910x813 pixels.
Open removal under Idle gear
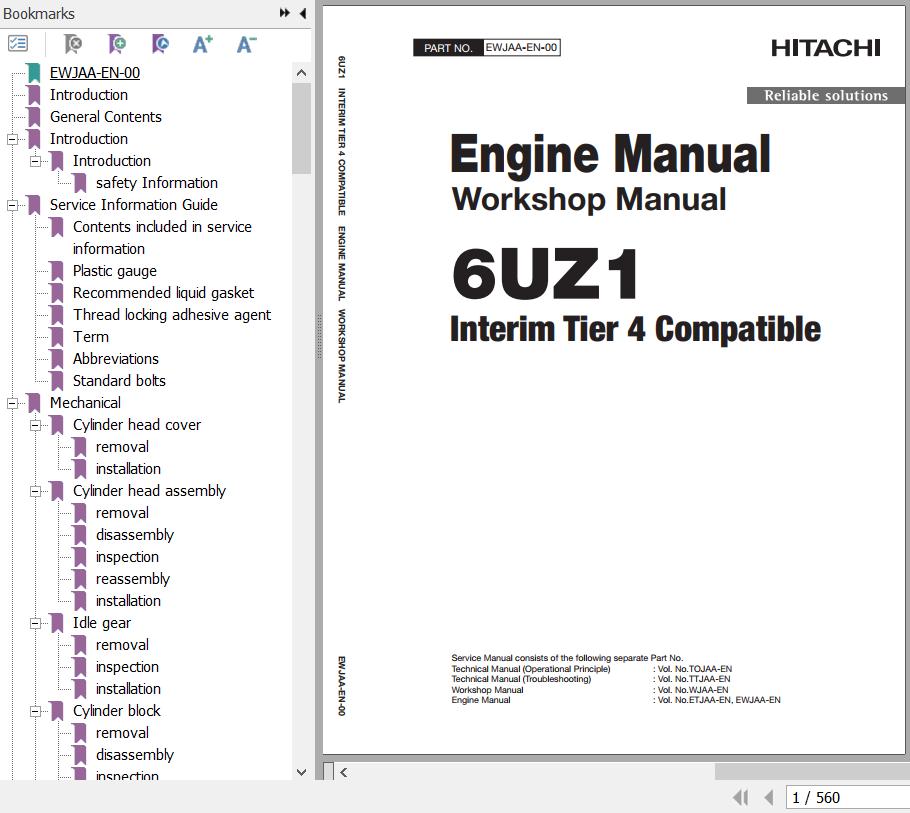tap(122, 645)
